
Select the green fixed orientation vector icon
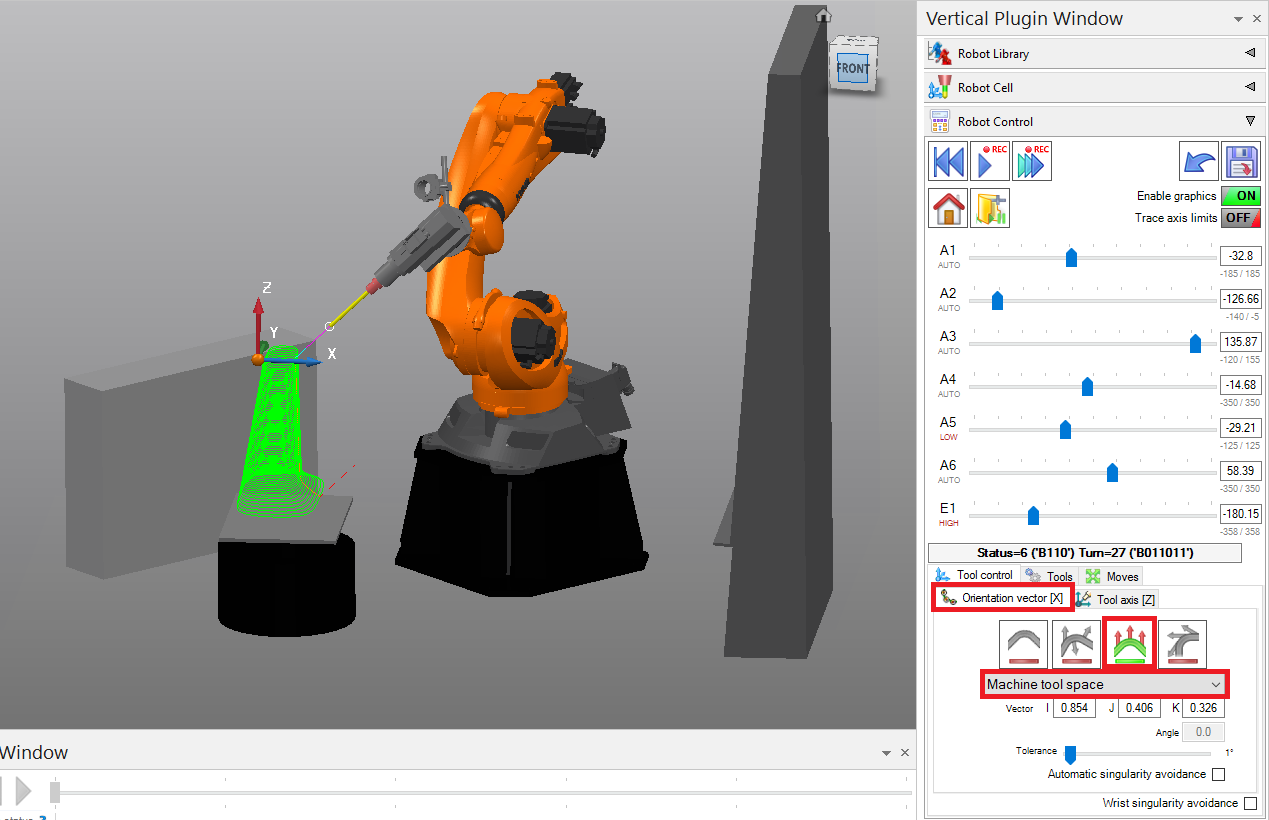pyautogui.click(x=1129, y=644)
